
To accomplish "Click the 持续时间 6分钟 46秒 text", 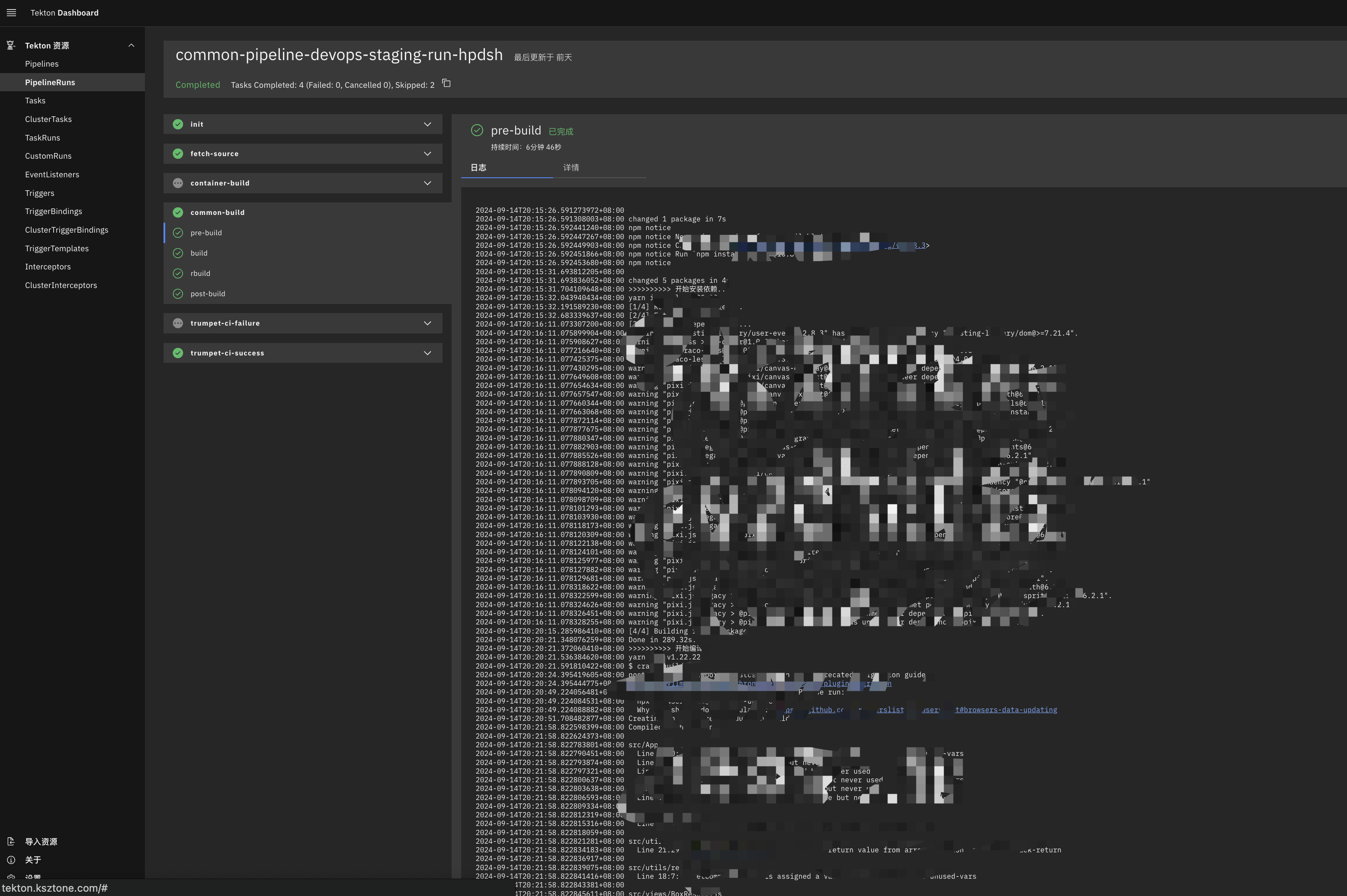I will pos(526,147).
